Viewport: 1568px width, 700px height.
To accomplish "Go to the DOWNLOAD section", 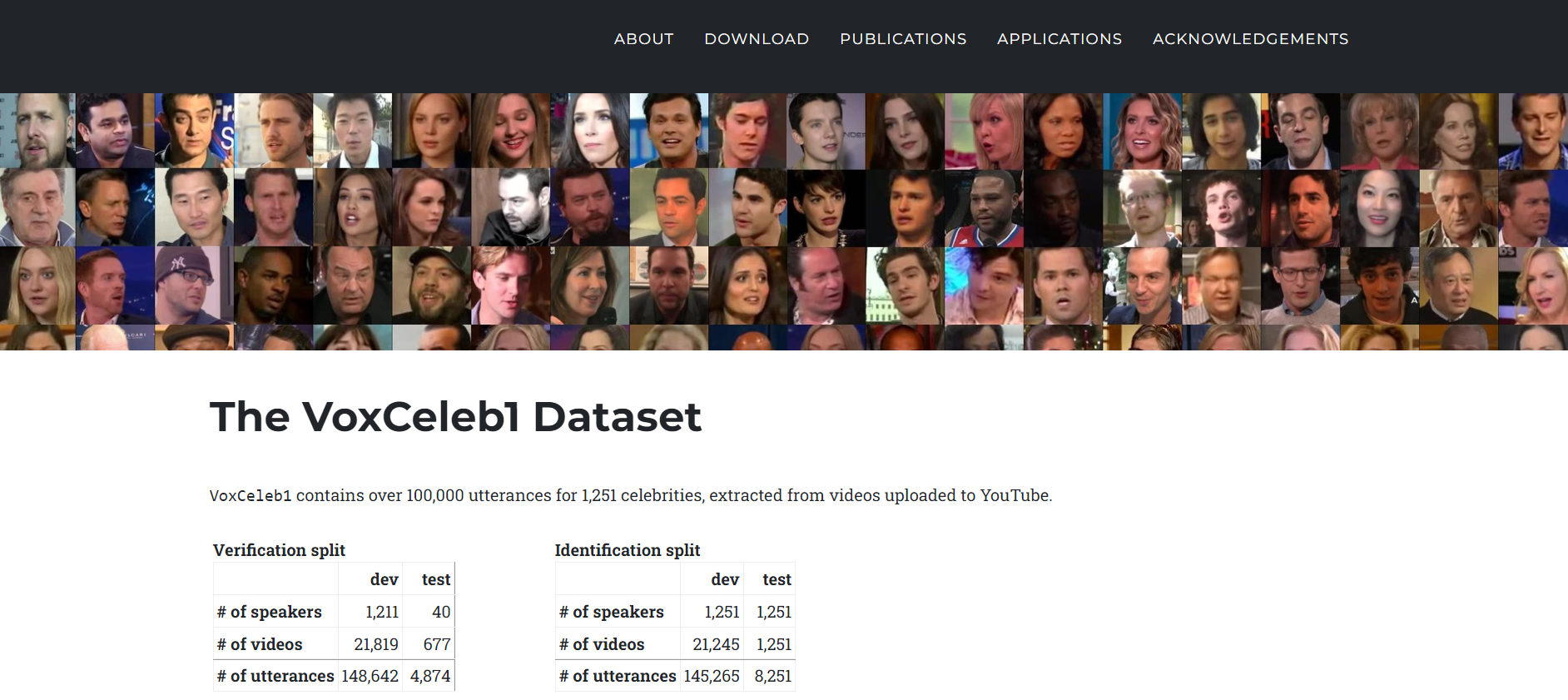I will pyautogui.click(x=757, y=39).
